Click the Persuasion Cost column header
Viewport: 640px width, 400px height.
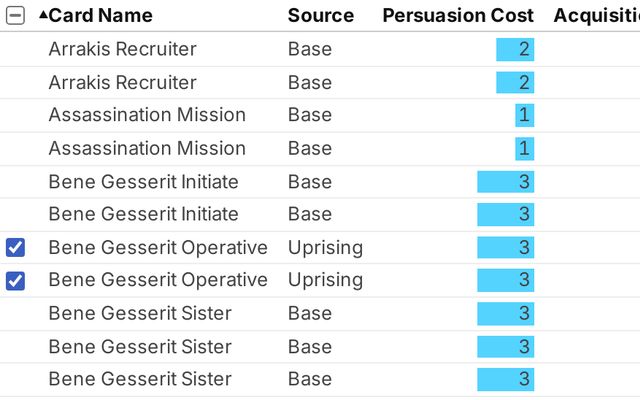(x=458, y=15)
